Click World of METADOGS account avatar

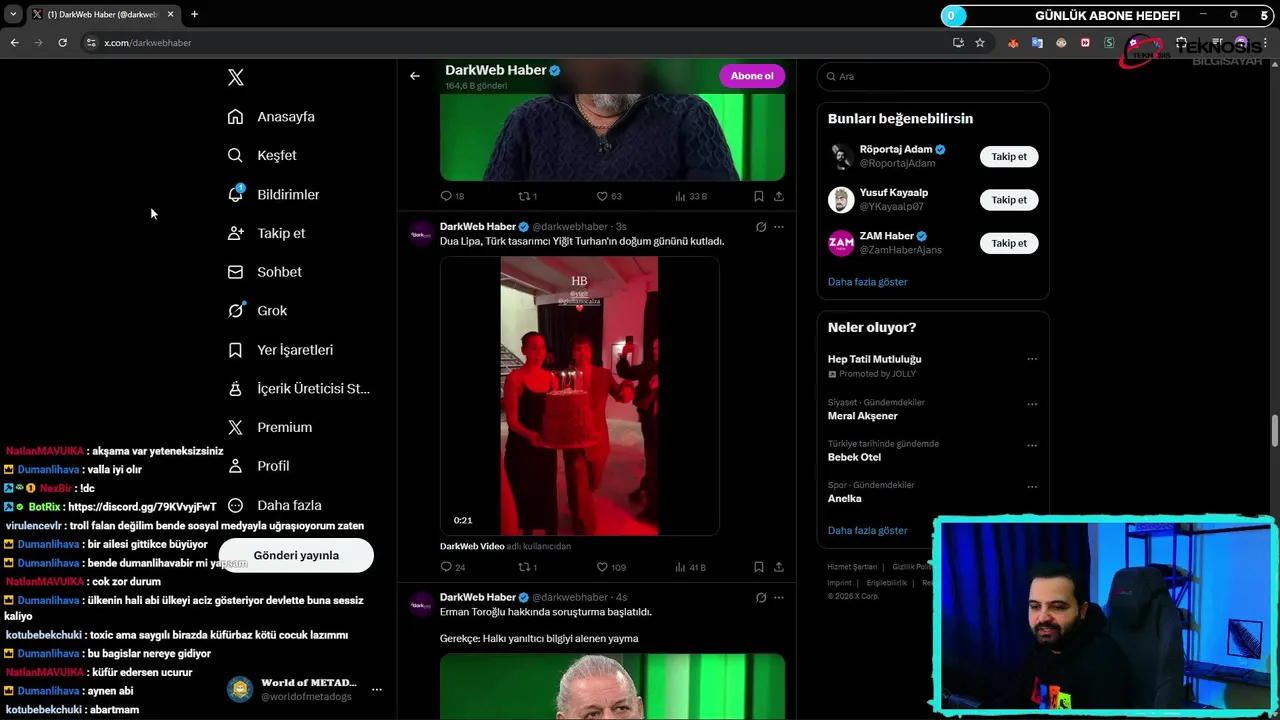(239, 689)
